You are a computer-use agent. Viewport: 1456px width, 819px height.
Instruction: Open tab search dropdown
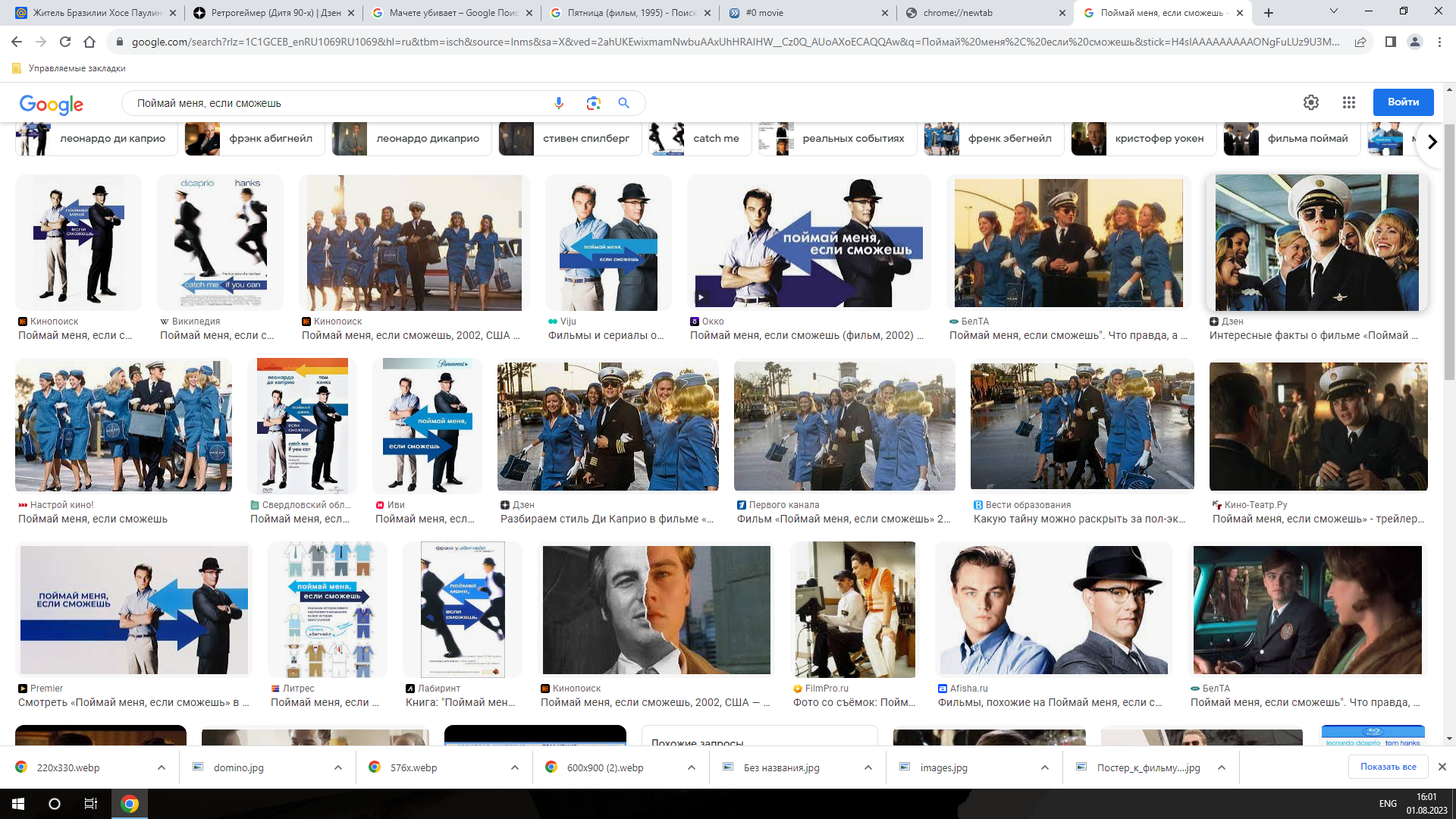coord(1334,11)
